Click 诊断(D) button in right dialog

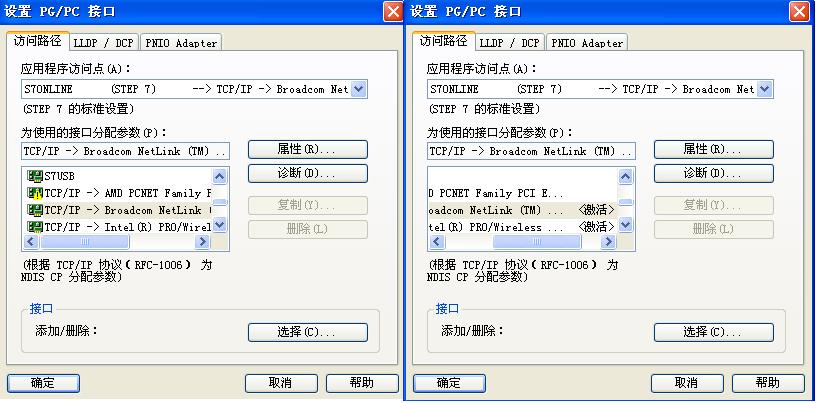713,173
